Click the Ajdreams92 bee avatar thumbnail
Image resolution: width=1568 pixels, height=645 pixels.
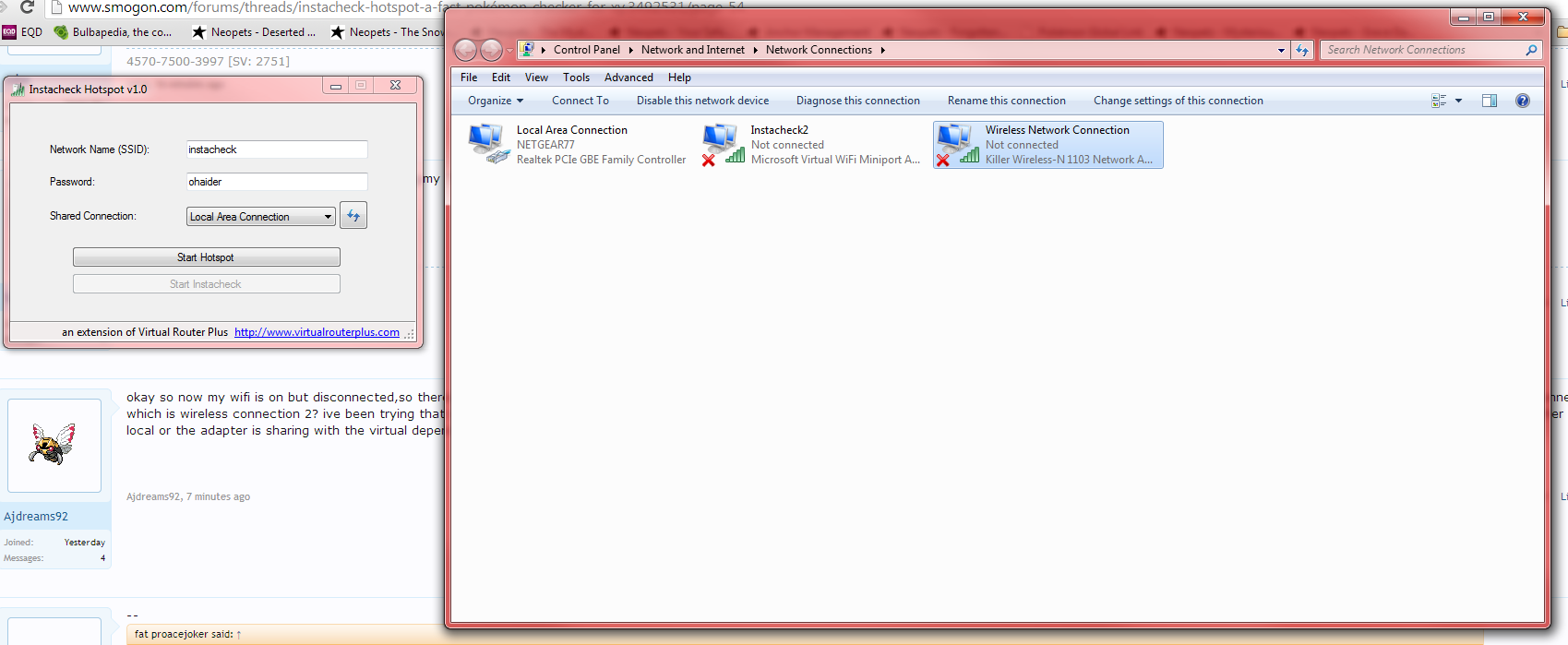(x=54, y=446)
